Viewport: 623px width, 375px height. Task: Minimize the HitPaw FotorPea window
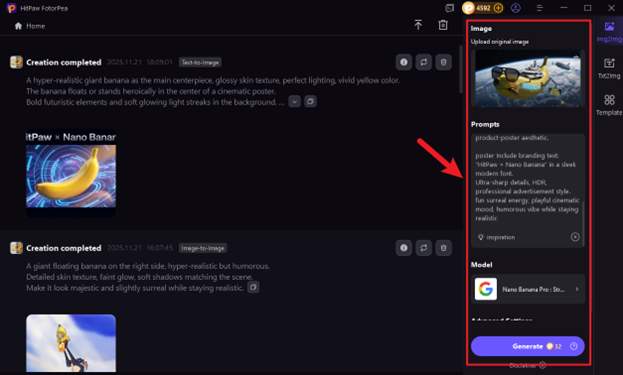pos(564,8)
